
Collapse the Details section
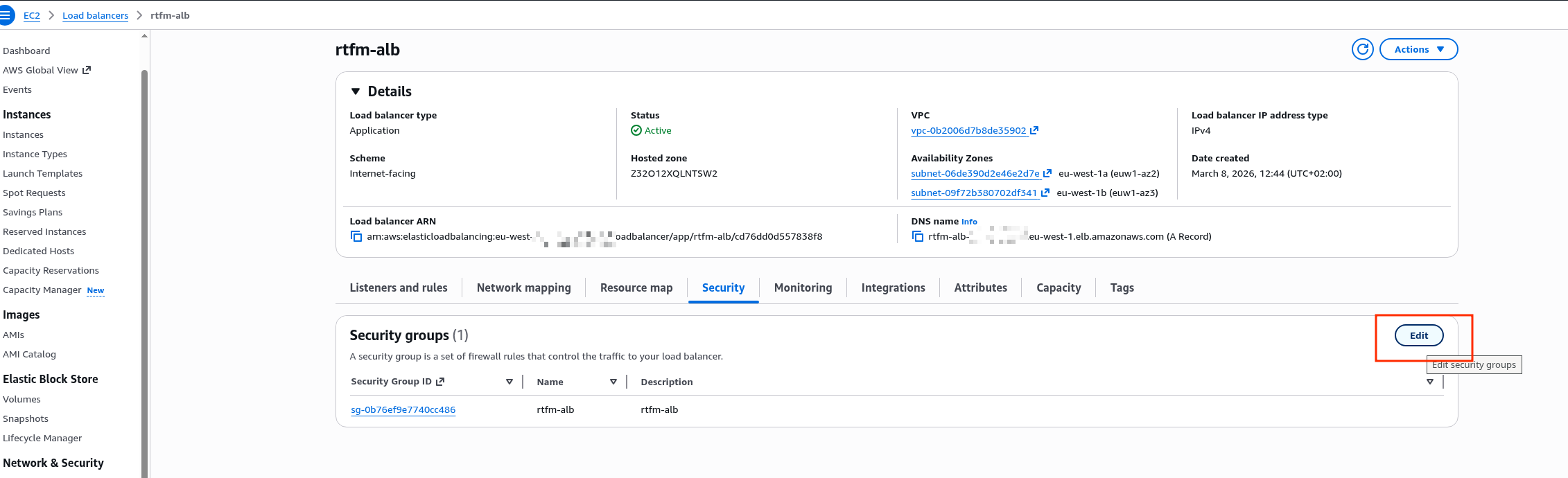coord(356,91)
